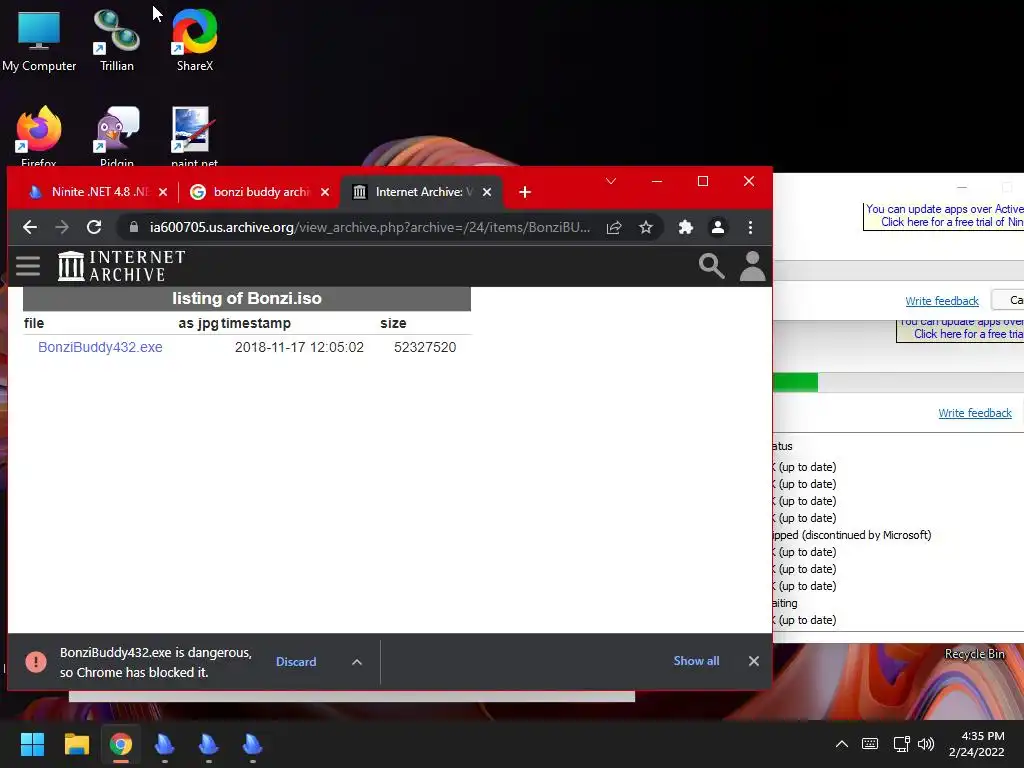Image resolution: width=1024 pixels, height=768 pixels.
Task: Open Internet Archive search magnifier
Action: click(x=711, y=266)
